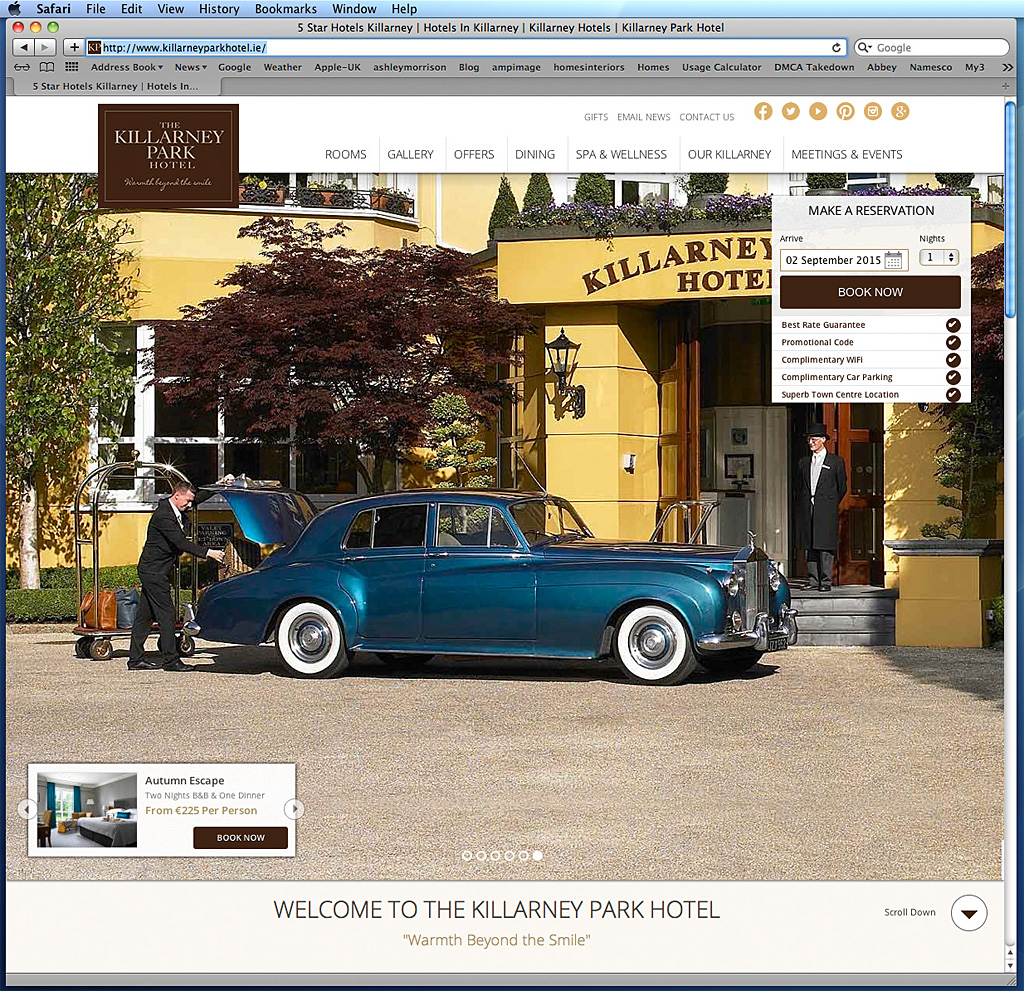Open the News bookmarks dropdown
The width and height of the screenshot is (1024, 991).
(188, 67)
